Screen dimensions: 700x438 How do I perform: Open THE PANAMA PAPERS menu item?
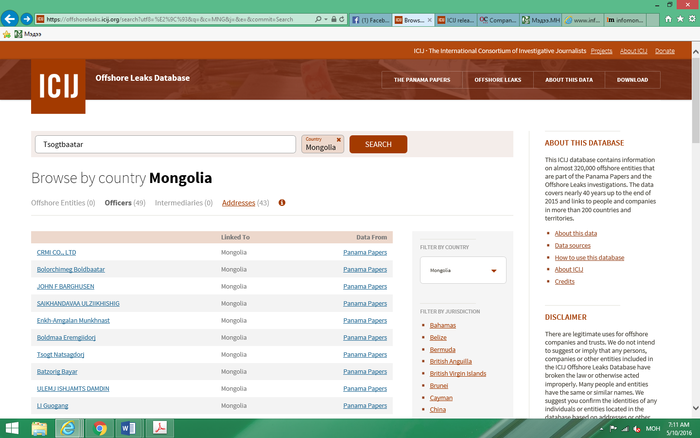coord(422,80)
